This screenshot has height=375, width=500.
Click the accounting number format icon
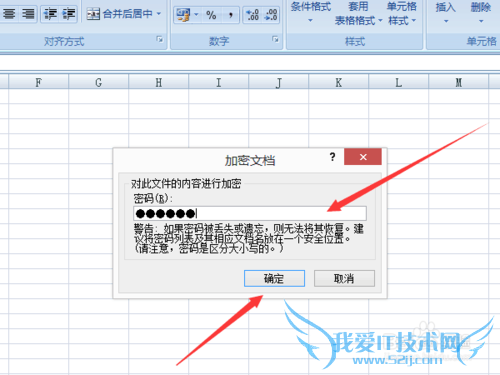tap(183, 15)
